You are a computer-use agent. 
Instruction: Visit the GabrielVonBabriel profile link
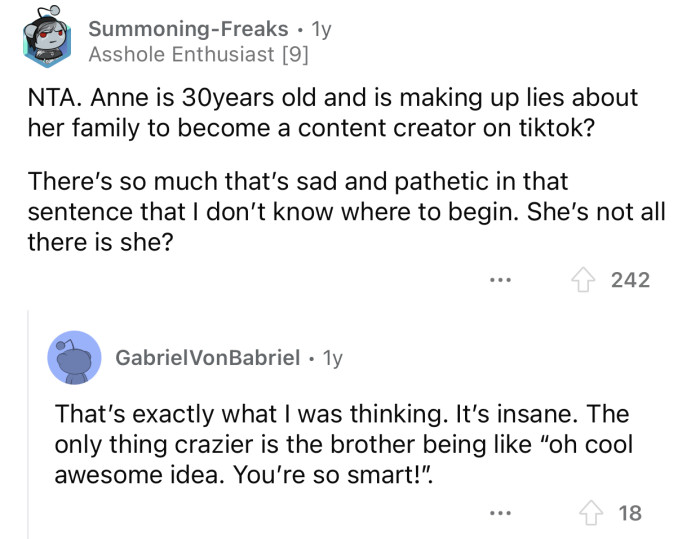pos(208,357)
